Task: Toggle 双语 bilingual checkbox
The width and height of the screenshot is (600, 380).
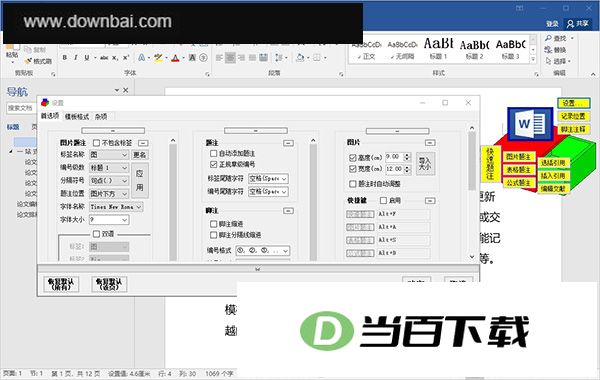Action: 96,234
